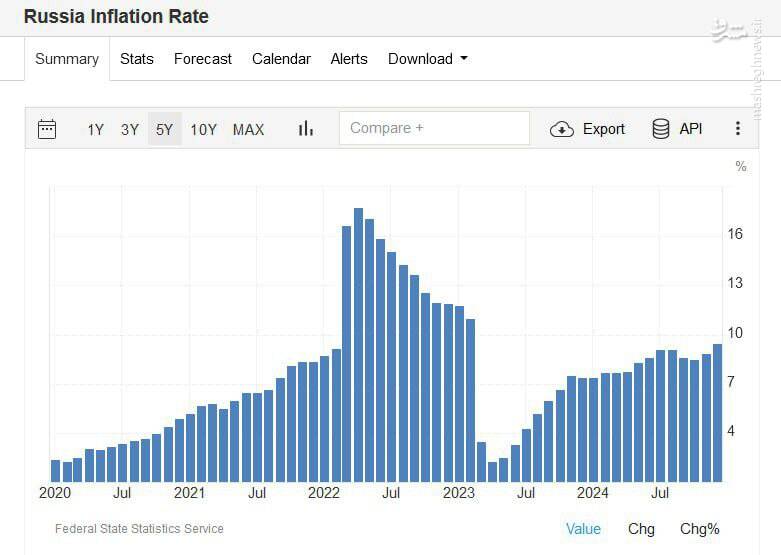Open the calendar date range icon

(47, 129)
